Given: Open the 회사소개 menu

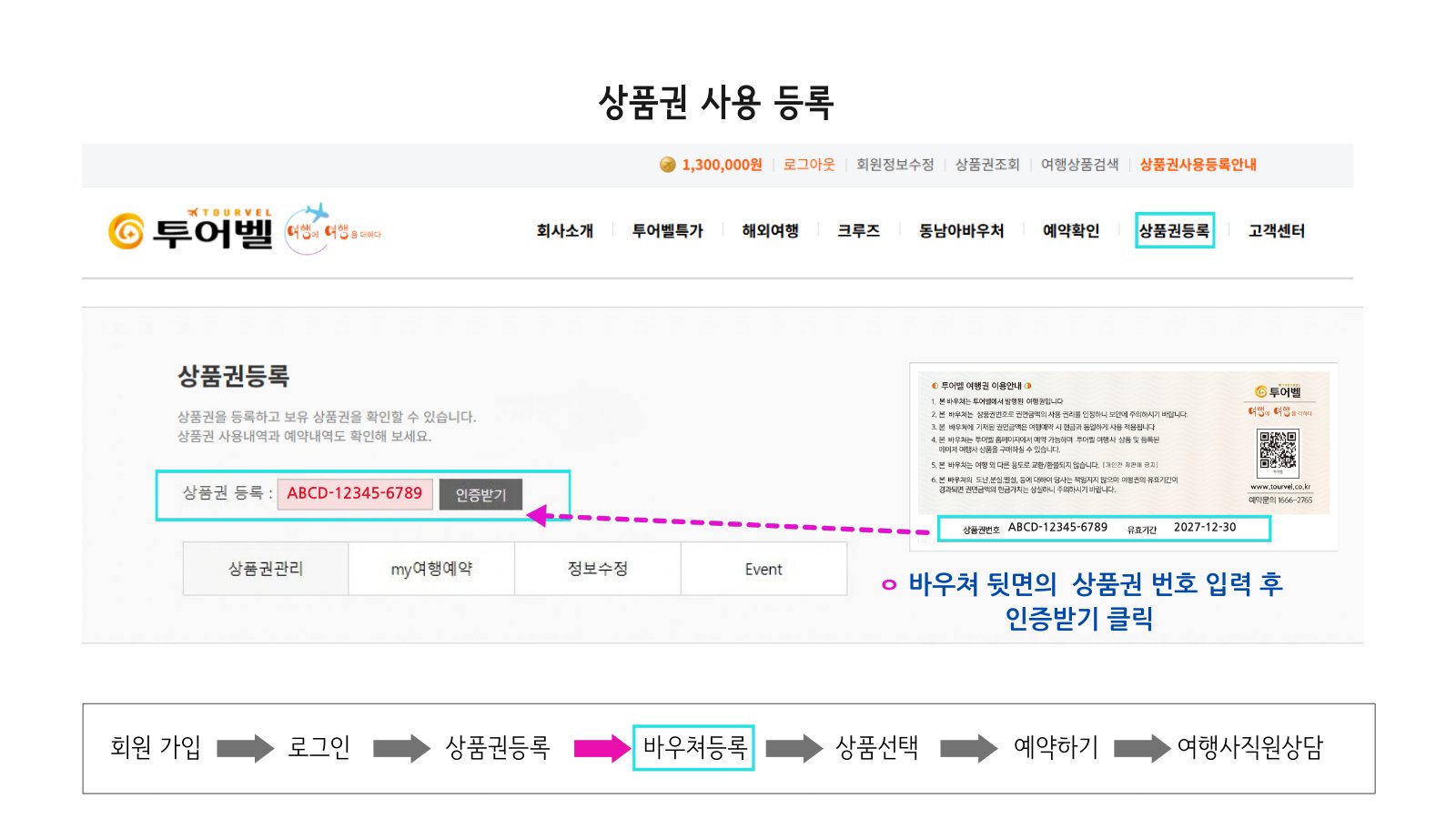Looking at the screenshot, I should 564,231.
